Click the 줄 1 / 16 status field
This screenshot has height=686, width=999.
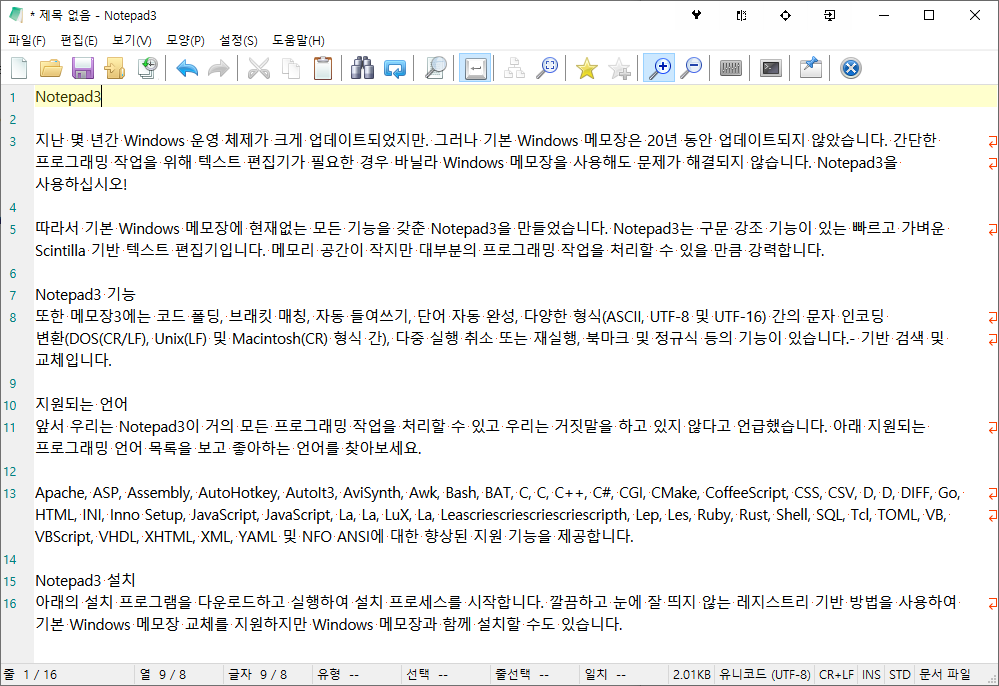(x=68, y=675)
